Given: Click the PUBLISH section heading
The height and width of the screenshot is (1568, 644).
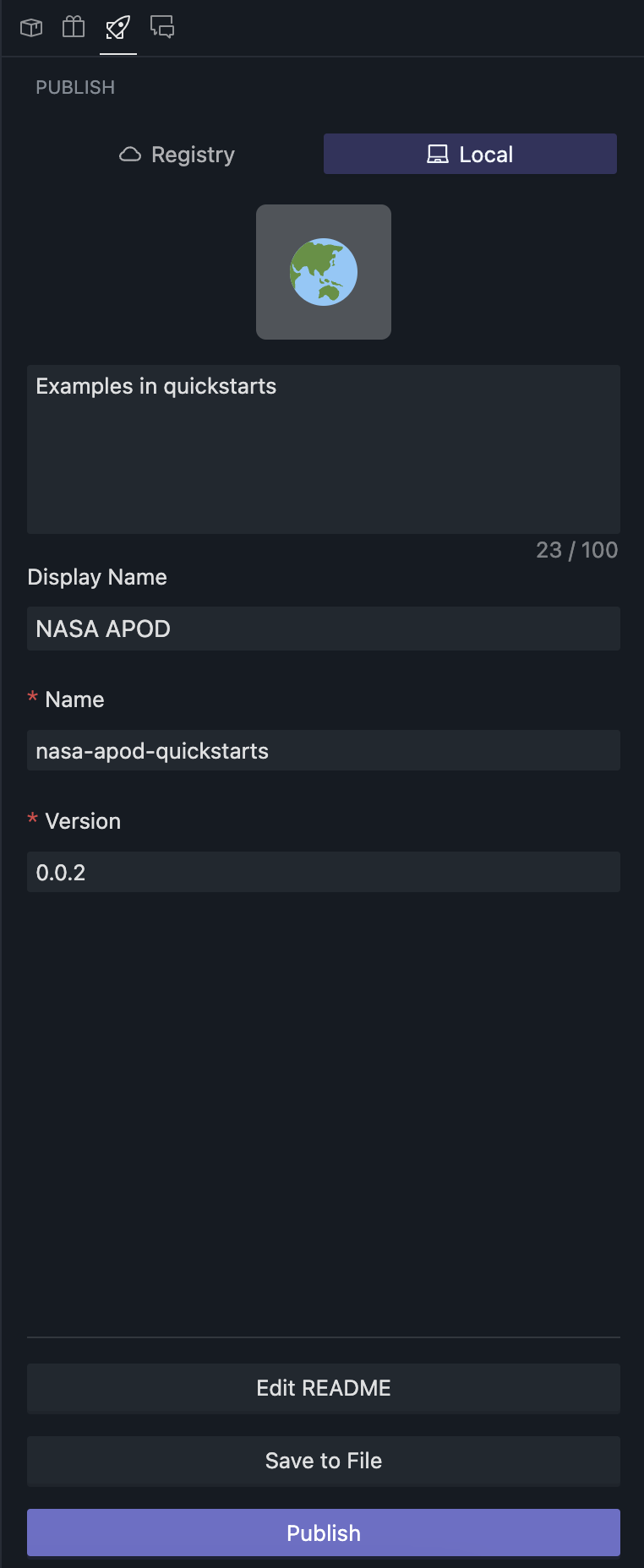Looking at the screenshot, I should click(x=75, y=88).
